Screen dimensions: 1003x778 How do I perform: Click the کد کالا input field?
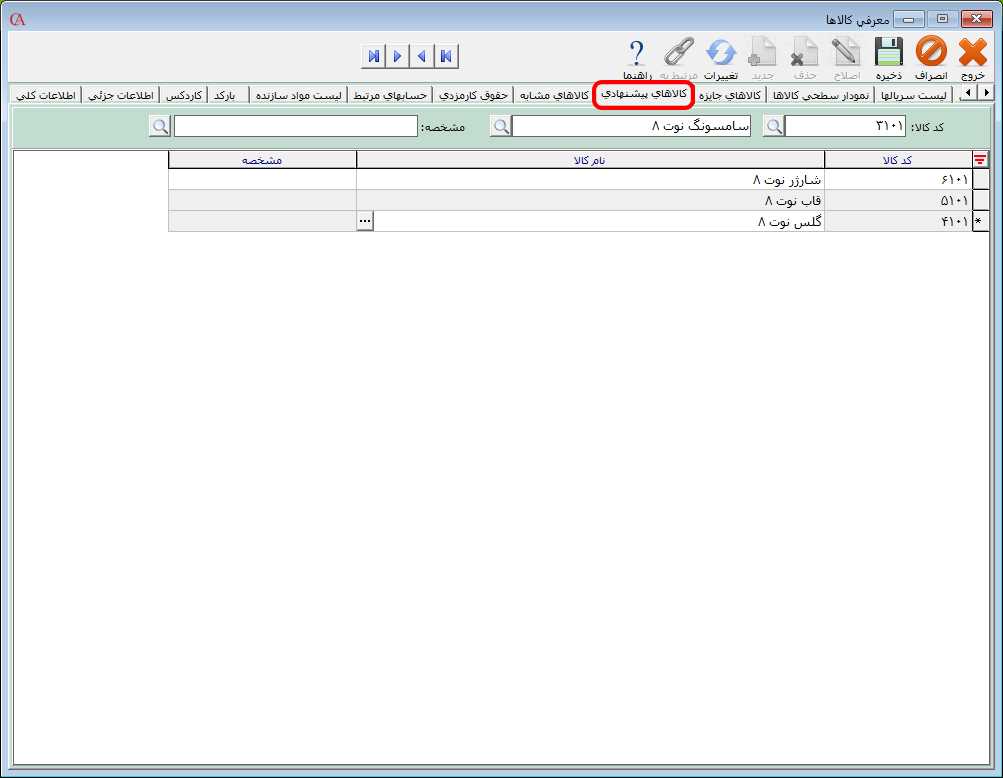click(x=846, y=126)
